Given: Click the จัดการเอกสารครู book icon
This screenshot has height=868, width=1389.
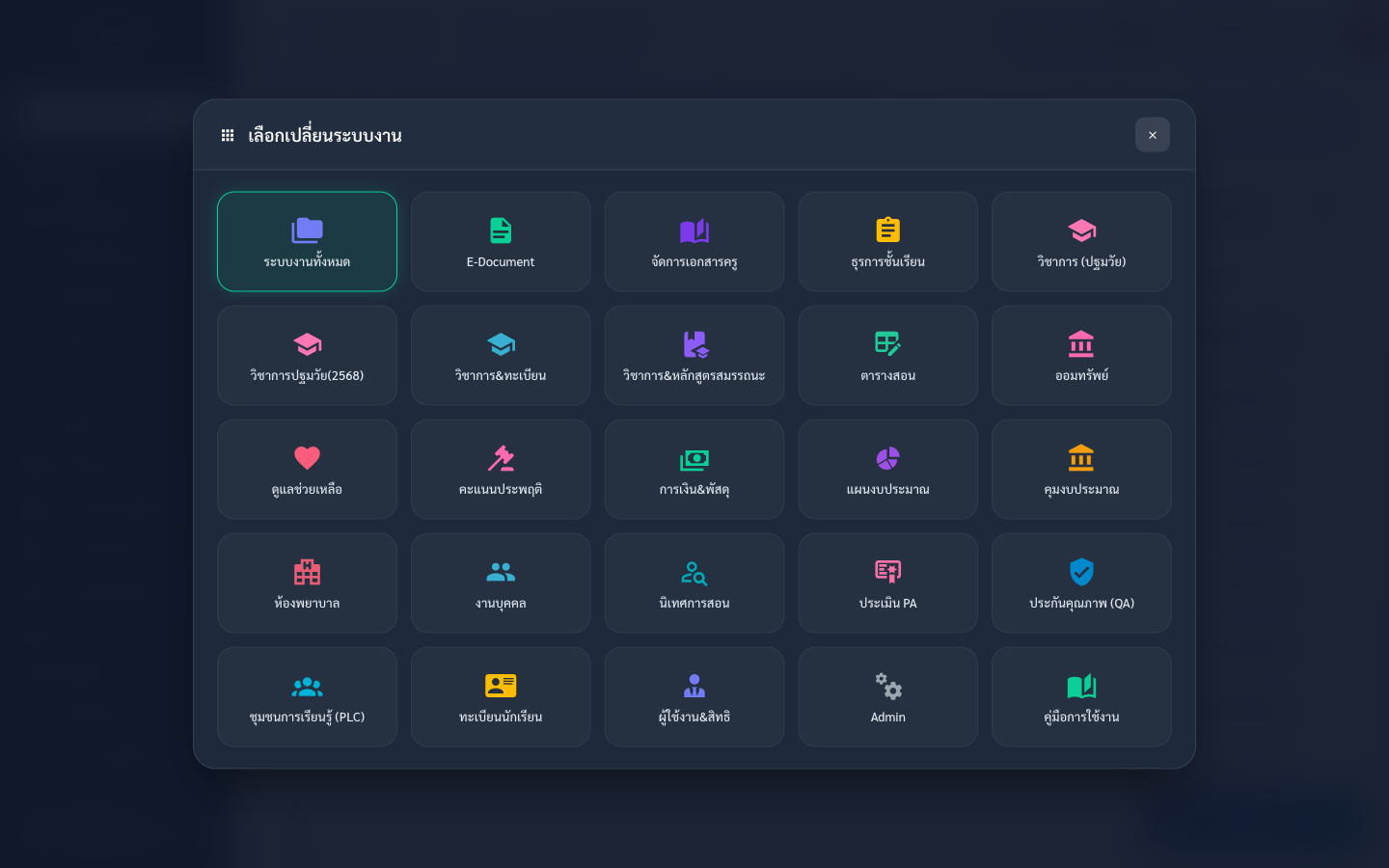Looking at the screenshot, I should pyautogui.click(x=694, y=231).
